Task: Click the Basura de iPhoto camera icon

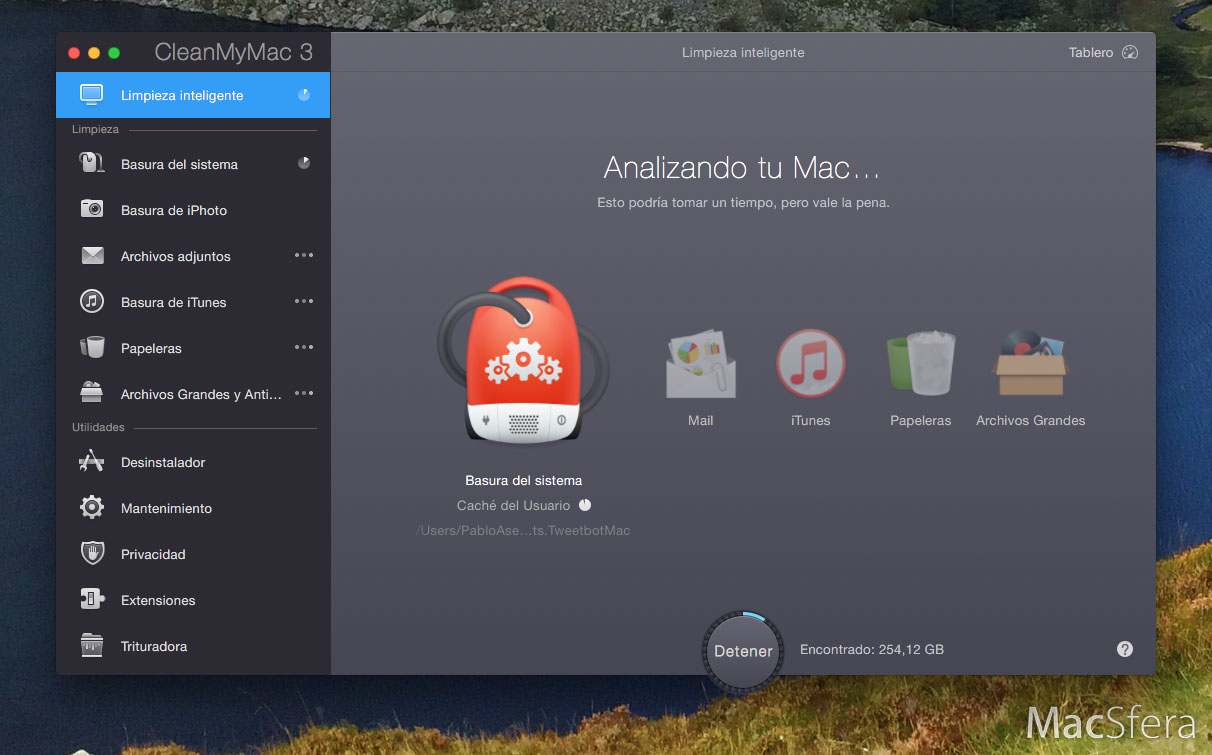Action: coord(92,209)
